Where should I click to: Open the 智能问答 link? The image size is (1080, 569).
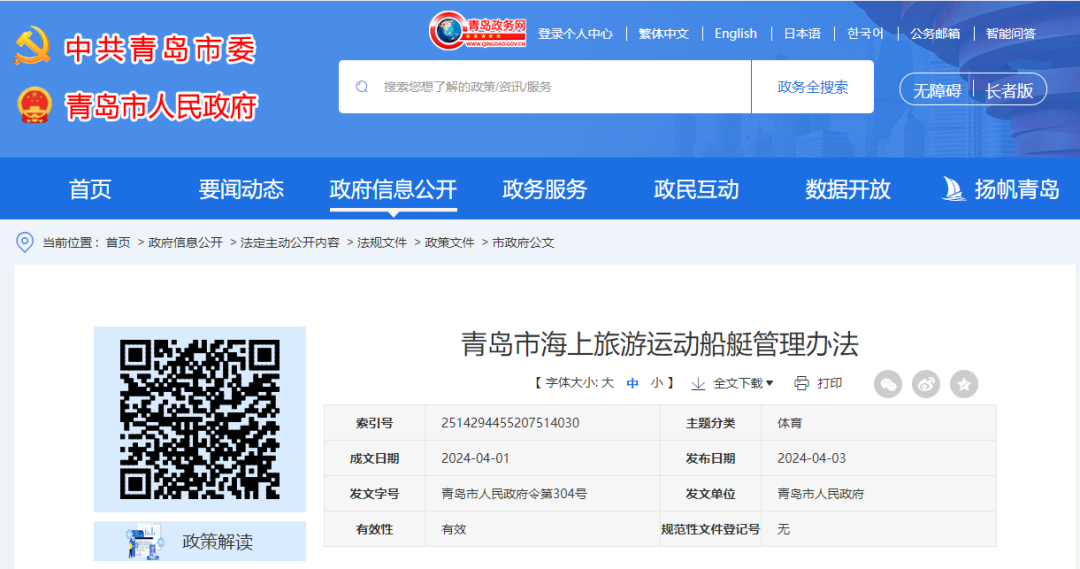[1010, 34]
